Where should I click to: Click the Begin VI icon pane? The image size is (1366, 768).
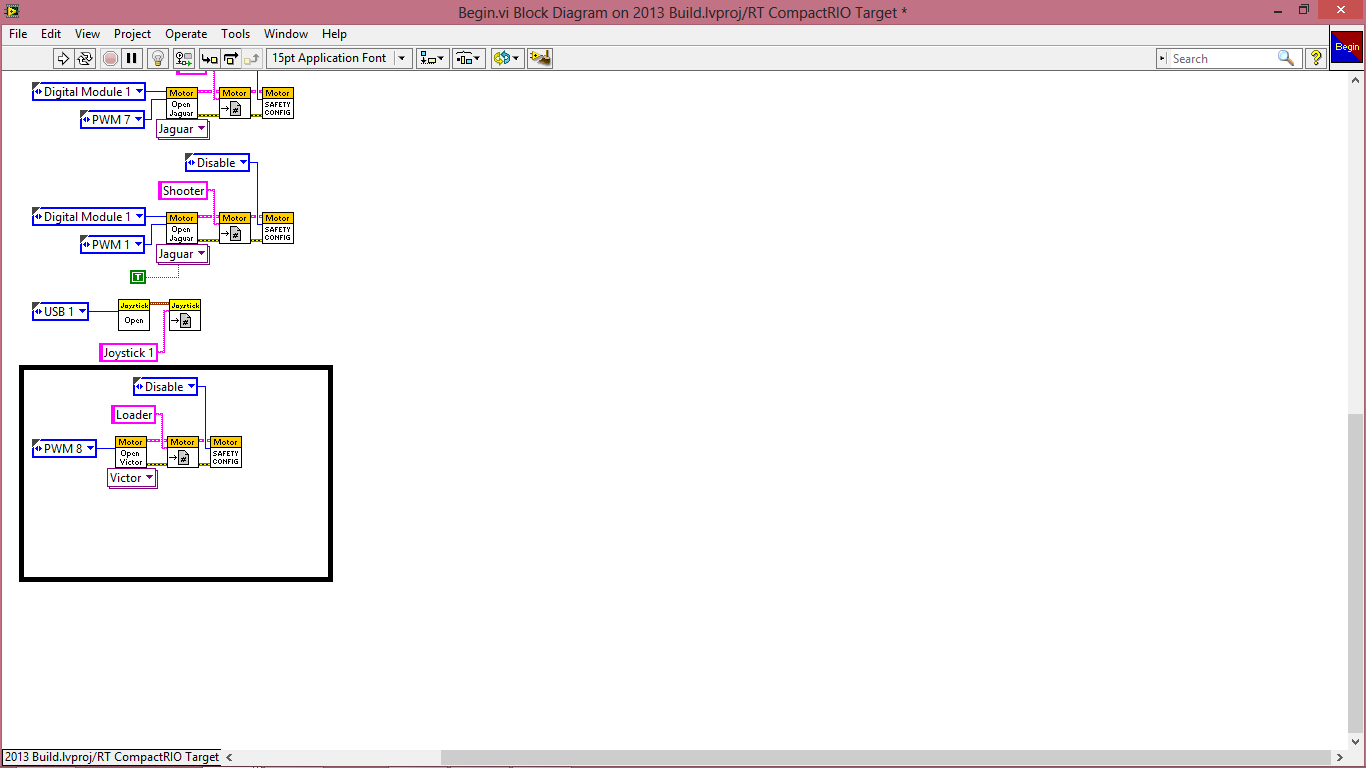(1346, 46)
